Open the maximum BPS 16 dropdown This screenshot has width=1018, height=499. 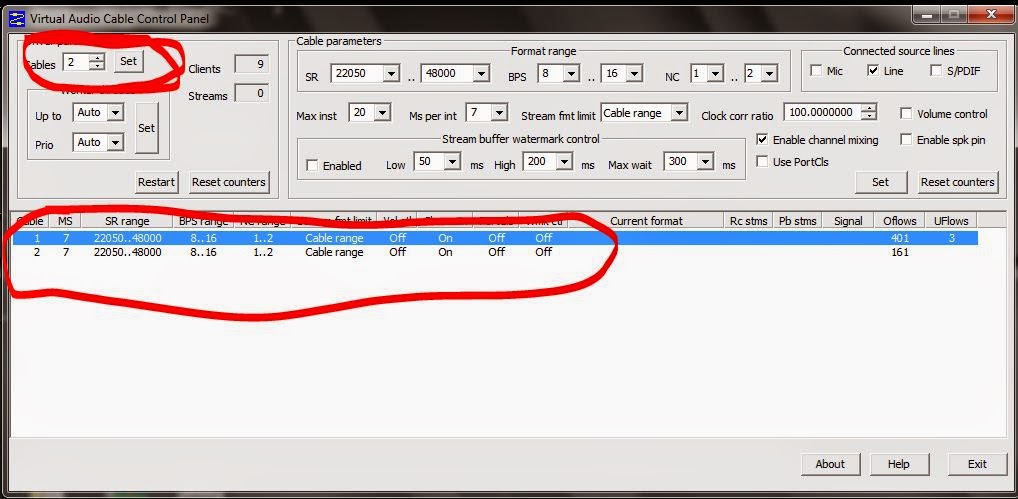tap(634, 74)
